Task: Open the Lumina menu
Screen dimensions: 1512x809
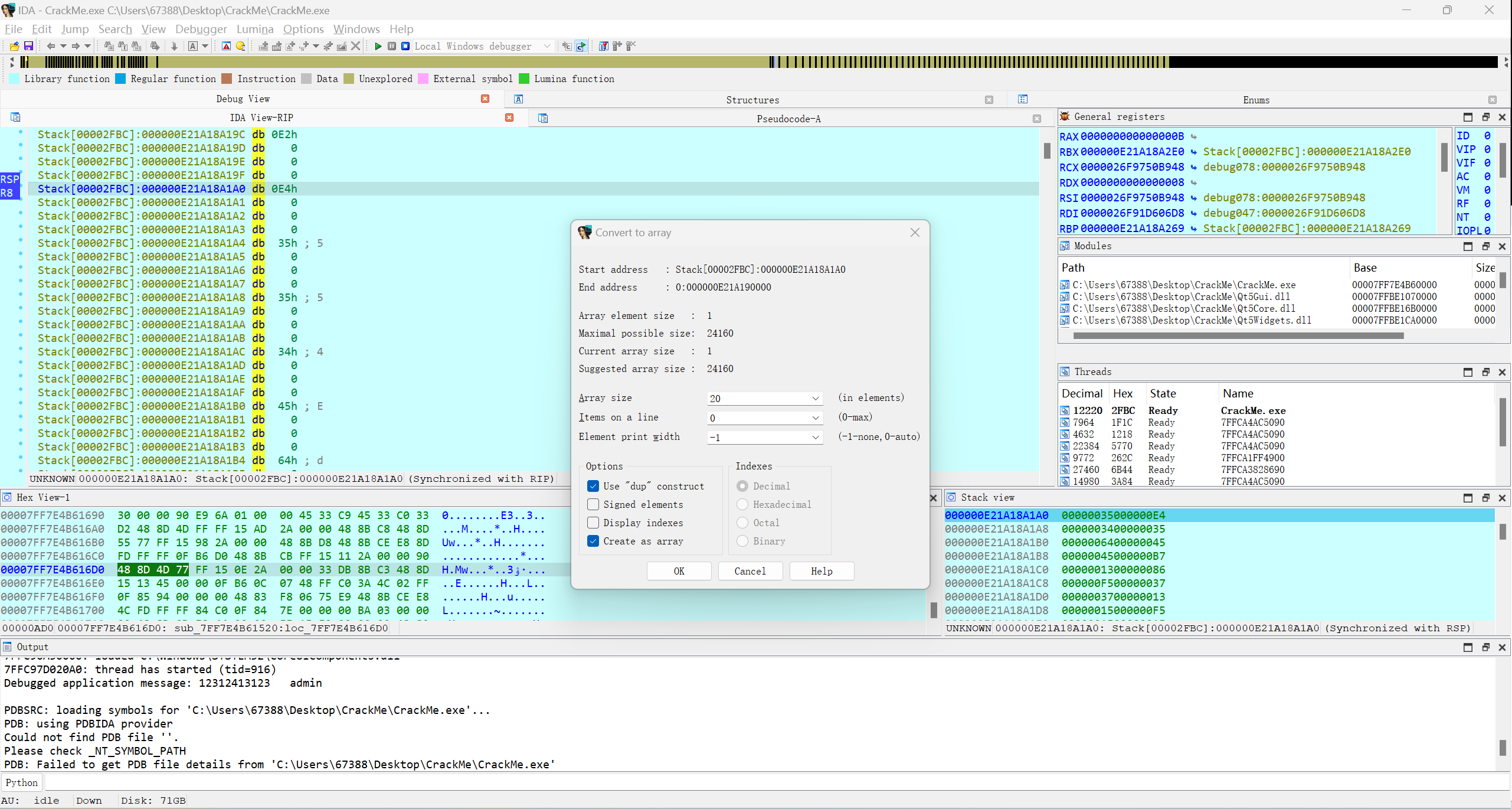Action: 255,29
